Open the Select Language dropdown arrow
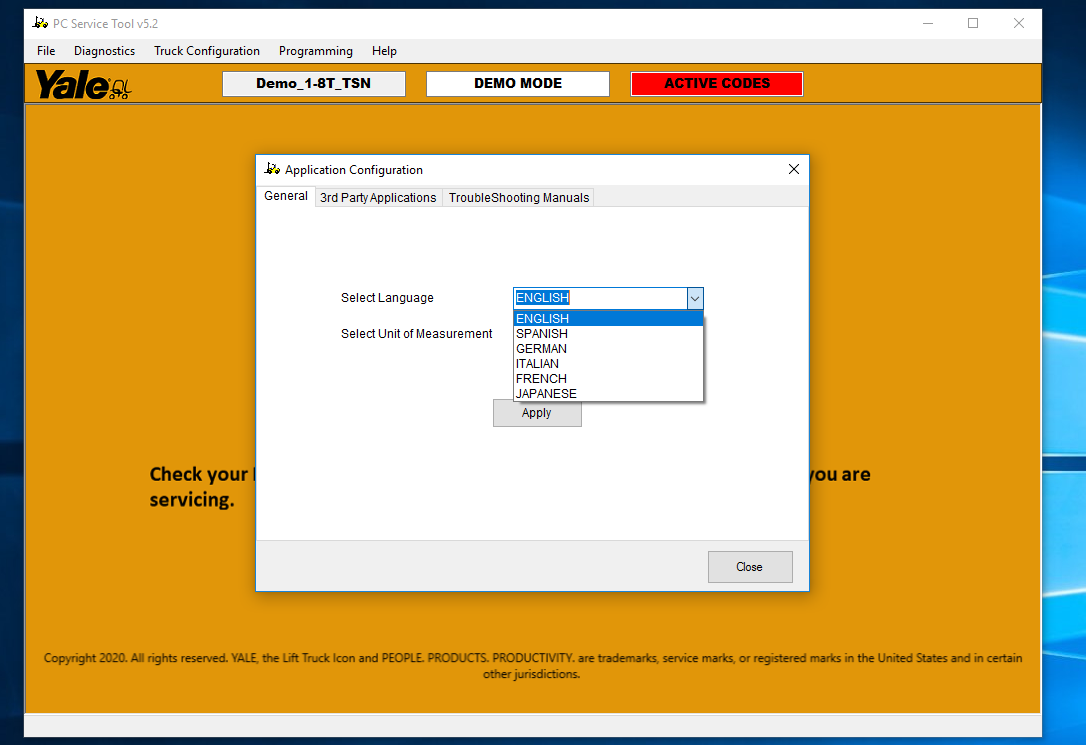This screenshot has height=745, width=1086. 694,298
